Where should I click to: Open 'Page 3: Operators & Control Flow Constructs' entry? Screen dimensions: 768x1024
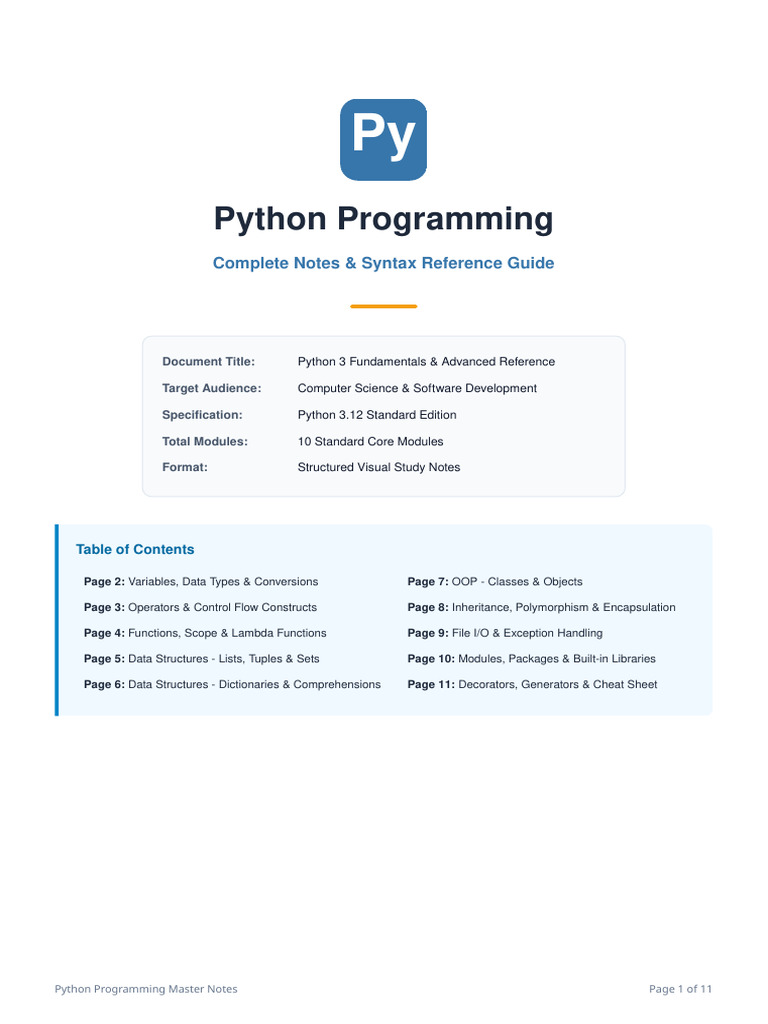(x=200, y=607)
